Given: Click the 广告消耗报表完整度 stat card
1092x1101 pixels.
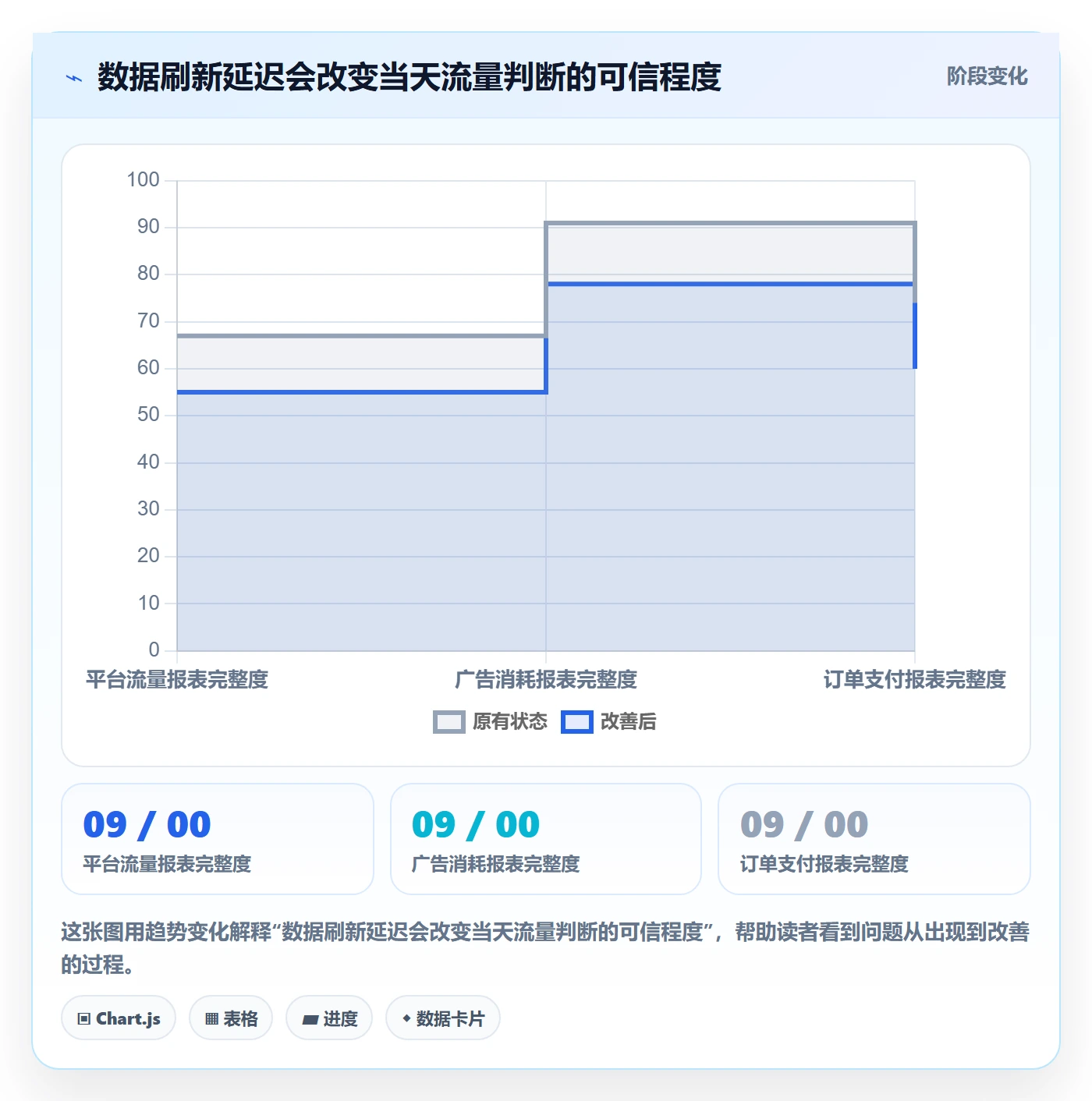Looking at the screenshot, I should pos(546,839).
